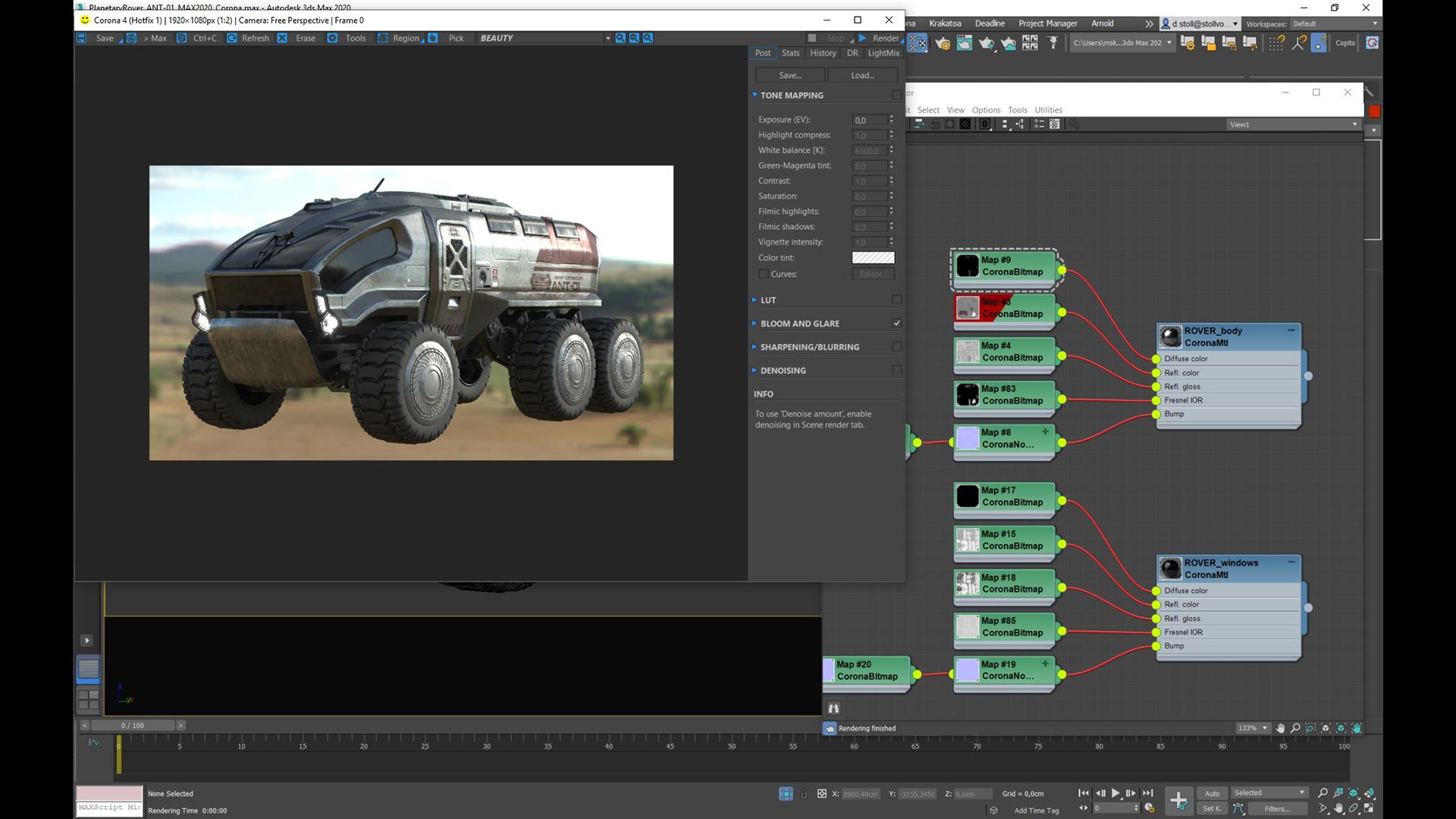
Task: Open the Utilities menu in the material editor
Action: (x=1048, y=110)
